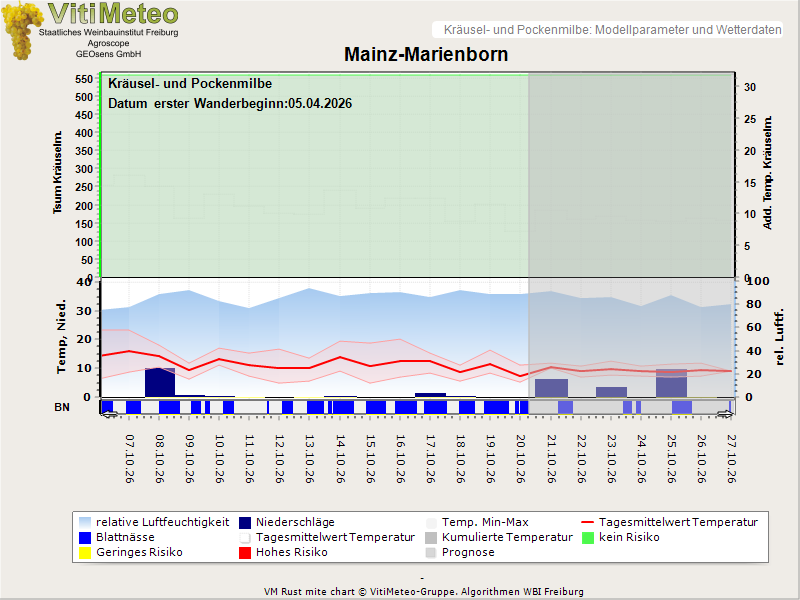Viewport: 800px width, 600px height.
Task: Click the 27.10.26 date label
Action: click(x=732, y=459)
